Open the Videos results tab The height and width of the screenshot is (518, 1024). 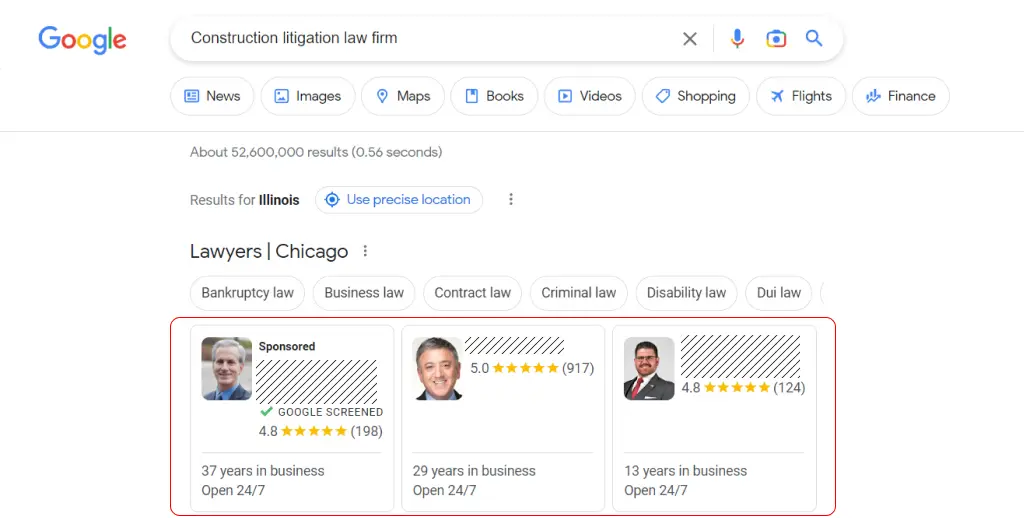point(589,96)
